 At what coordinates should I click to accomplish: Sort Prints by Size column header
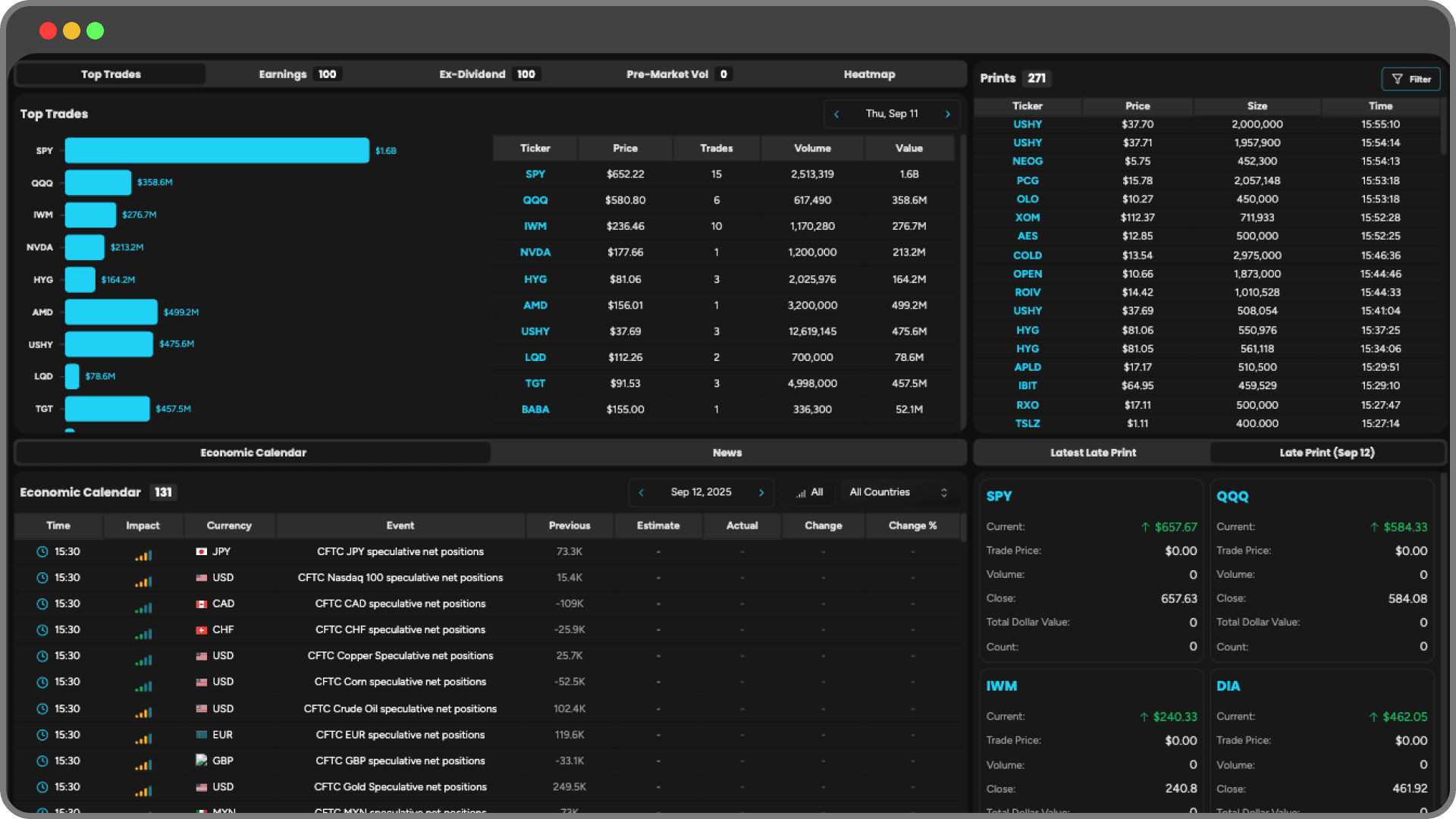pos(1257,106)
